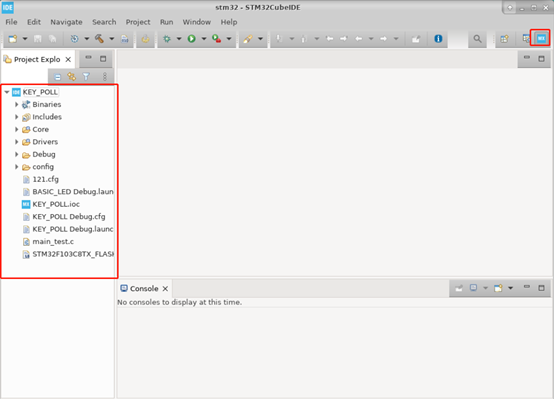Open the Run menu
Screen dimensions: 554x399
[x=166, y=22]
